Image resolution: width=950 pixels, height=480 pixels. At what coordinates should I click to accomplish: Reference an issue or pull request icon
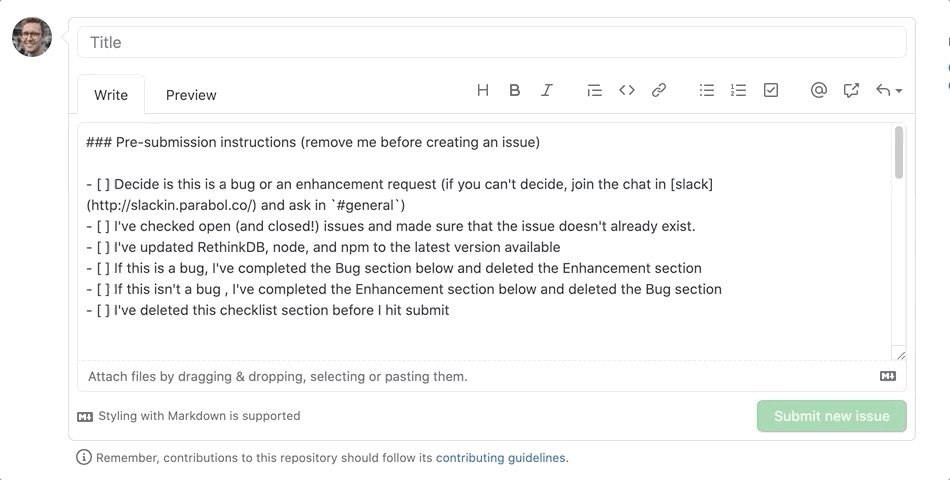click(x=851, y=90)
